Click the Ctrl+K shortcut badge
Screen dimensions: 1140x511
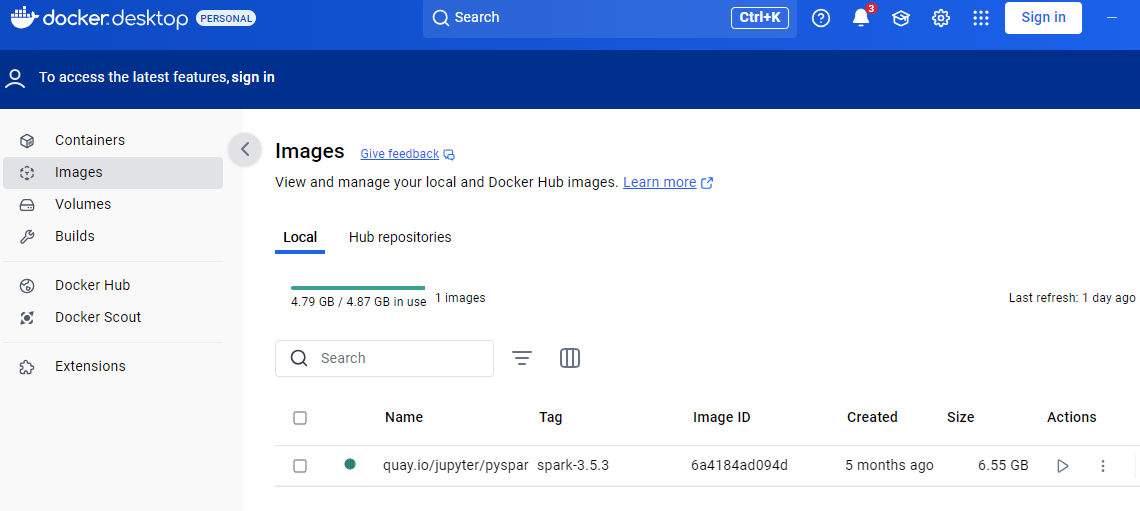[760, 17]
